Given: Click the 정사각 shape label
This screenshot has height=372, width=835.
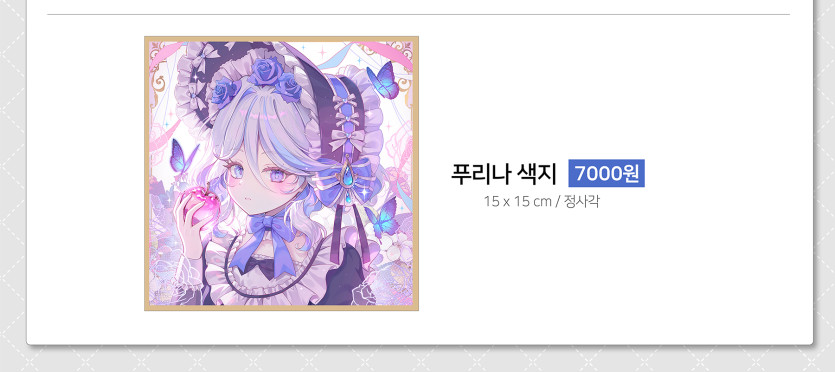Looking at the screenshot, I should (582, 202).
